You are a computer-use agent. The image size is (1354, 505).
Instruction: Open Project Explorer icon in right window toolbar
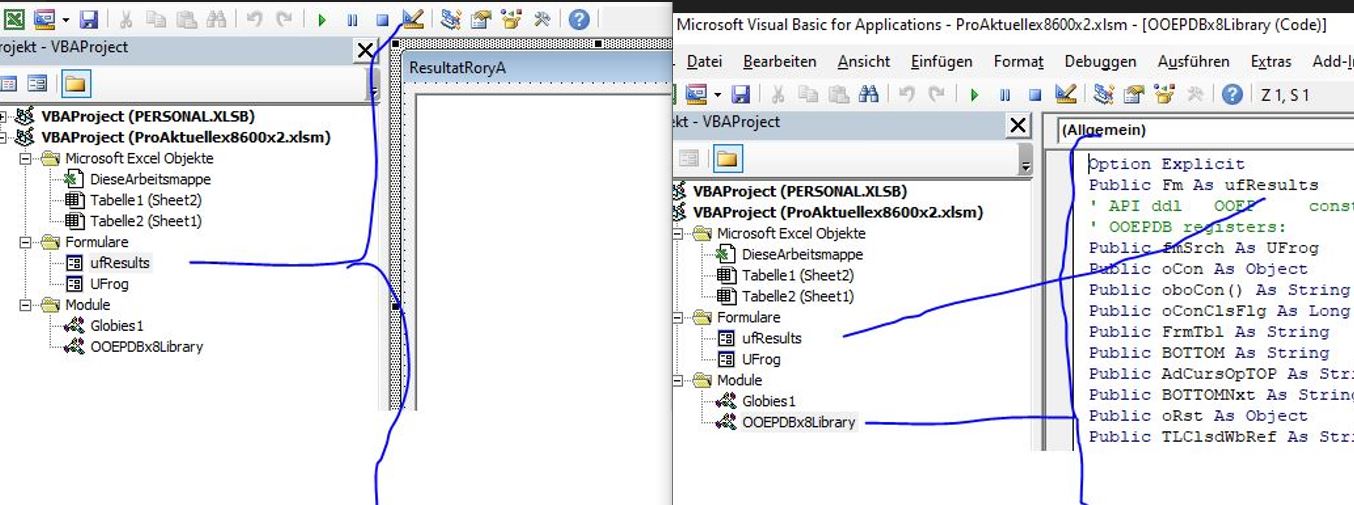pyautogui.click(x=1104, y=95)
